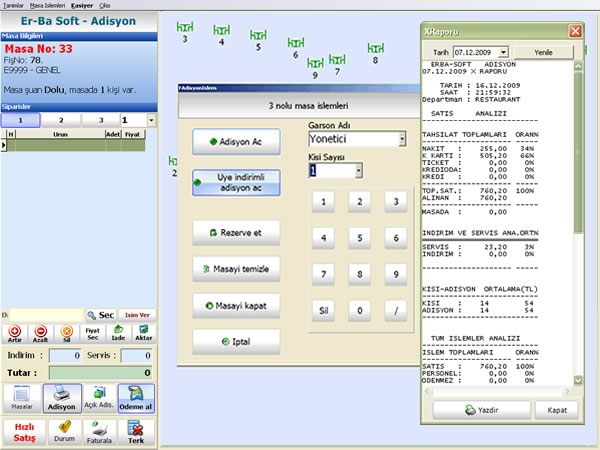
Task: Click XRaporu scrollbar down arrow
Action: click(578, 380)
